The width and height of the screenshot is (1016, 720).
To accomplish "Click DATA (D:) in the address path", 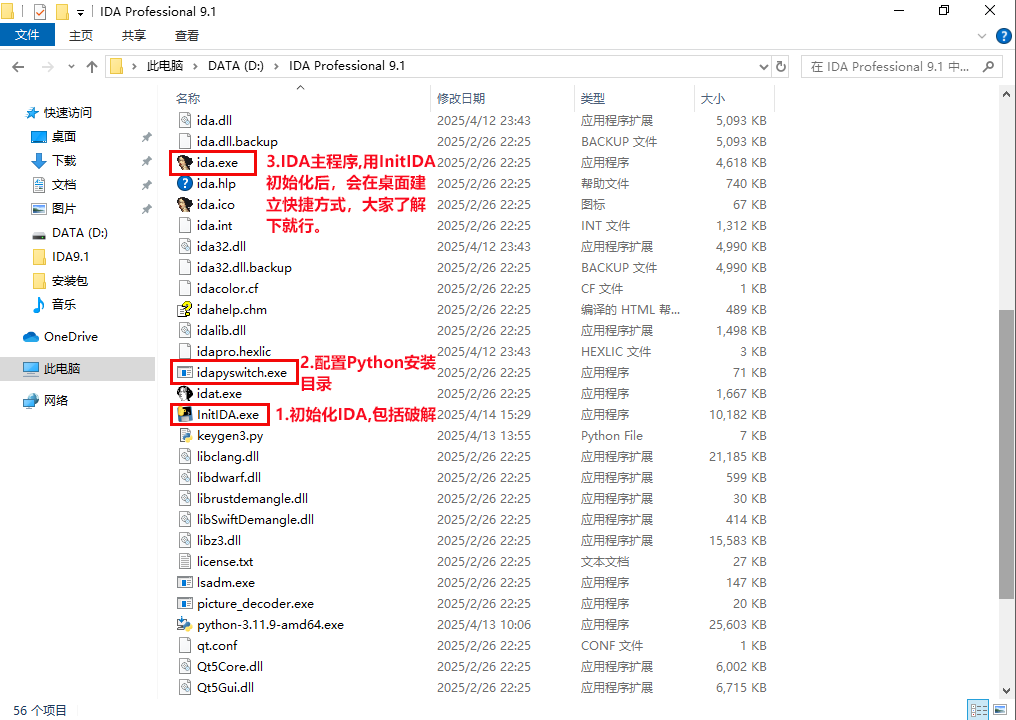I will (236, 66).
